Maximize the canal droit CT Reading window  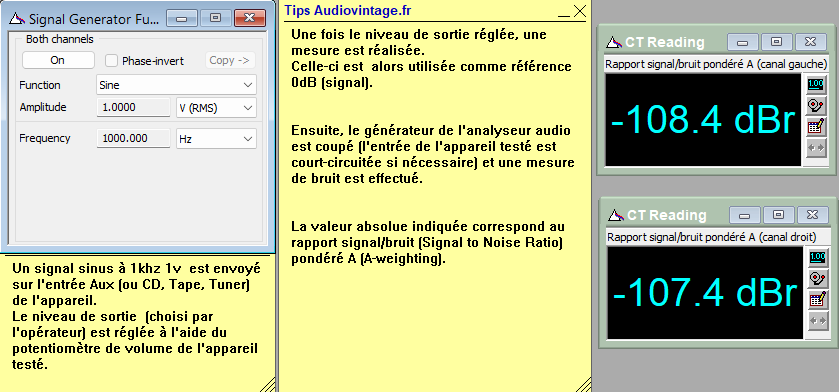click(x=779, y=215)
